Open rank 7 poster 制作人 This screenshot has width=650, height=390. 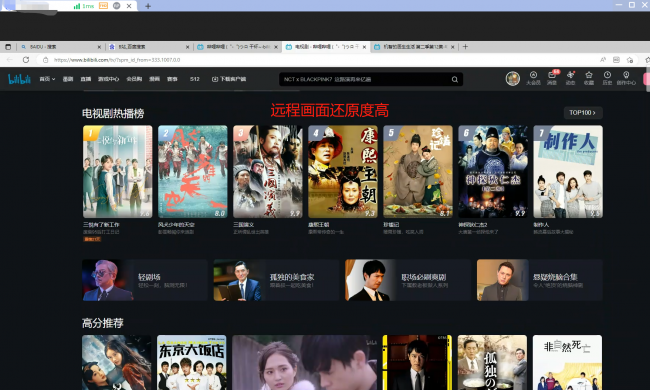click(x=568, y=172)
